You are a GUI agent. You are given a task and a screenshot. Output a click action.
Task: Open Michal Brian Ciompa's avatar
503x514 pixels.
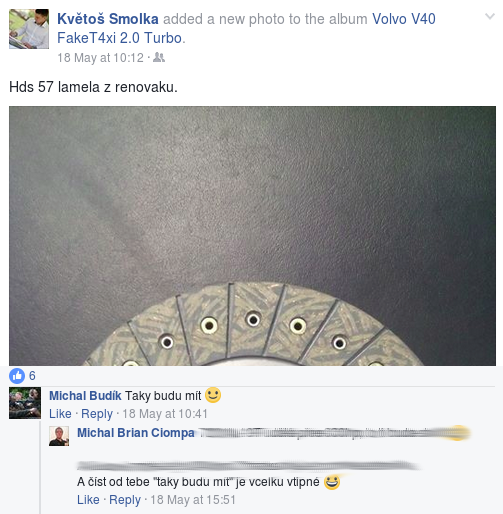(59, 436)
